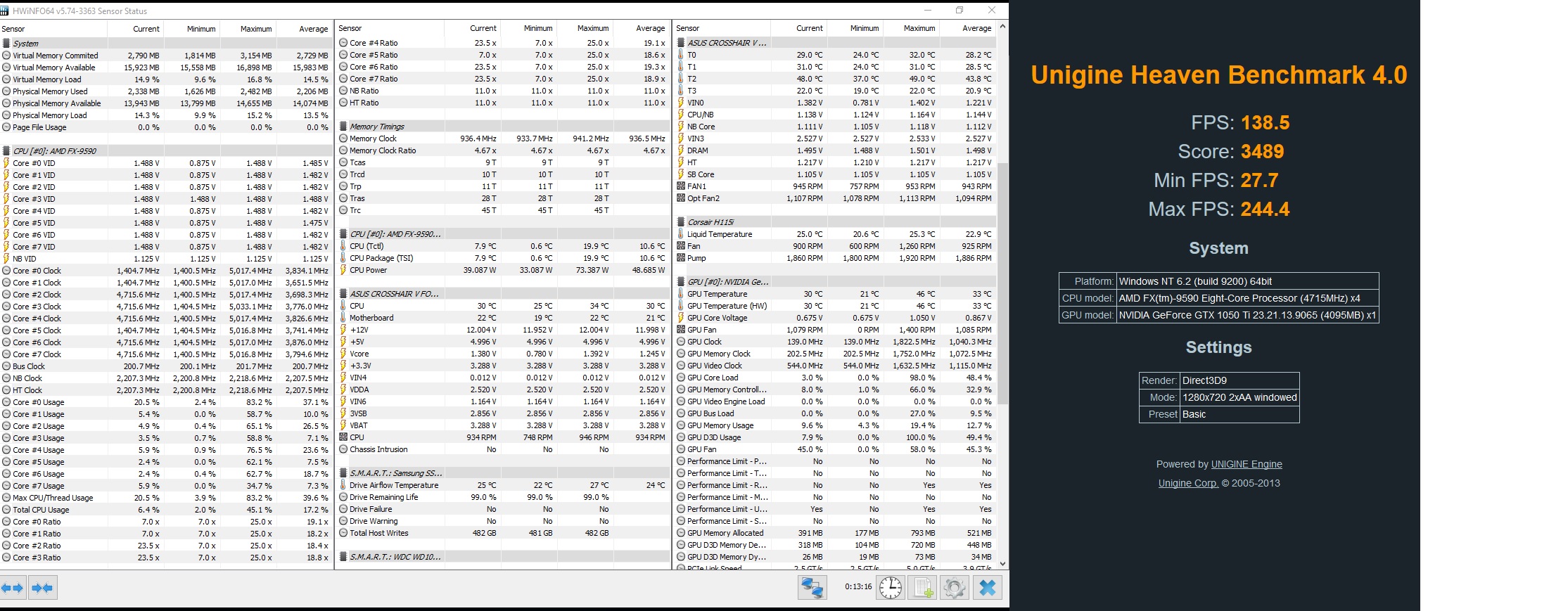Select the Core #3 Ratio row
Viewport: 1568px width, 611px height.
(x=165, y=558)
